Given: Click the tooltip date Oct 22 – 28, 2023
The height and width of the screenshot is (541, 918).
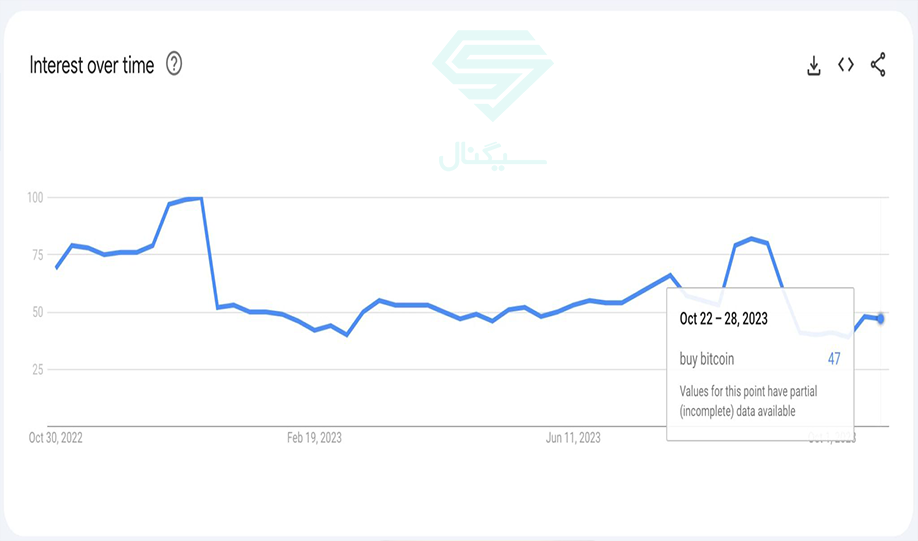Looking at the screenshot, I should 724,319.
